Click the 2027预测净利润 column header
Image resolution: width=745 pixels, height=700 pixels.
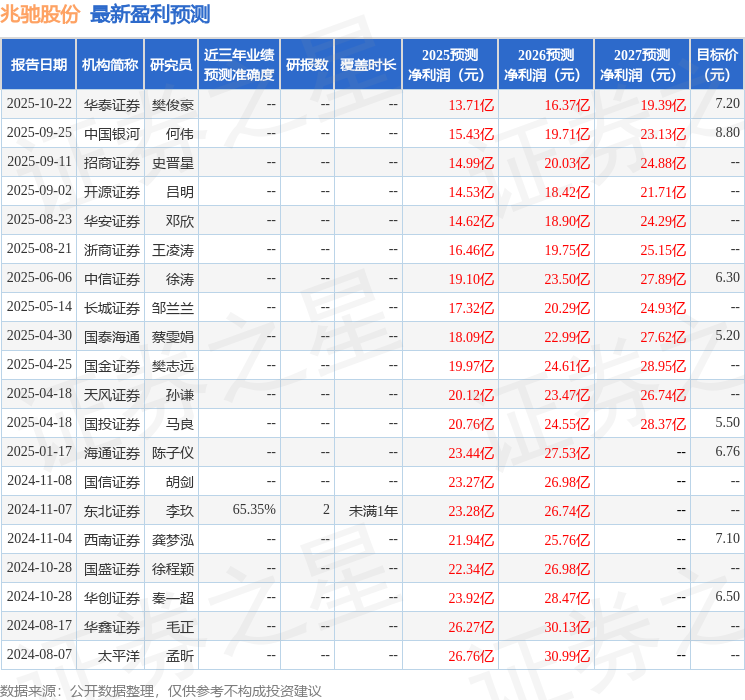[642, 65]
